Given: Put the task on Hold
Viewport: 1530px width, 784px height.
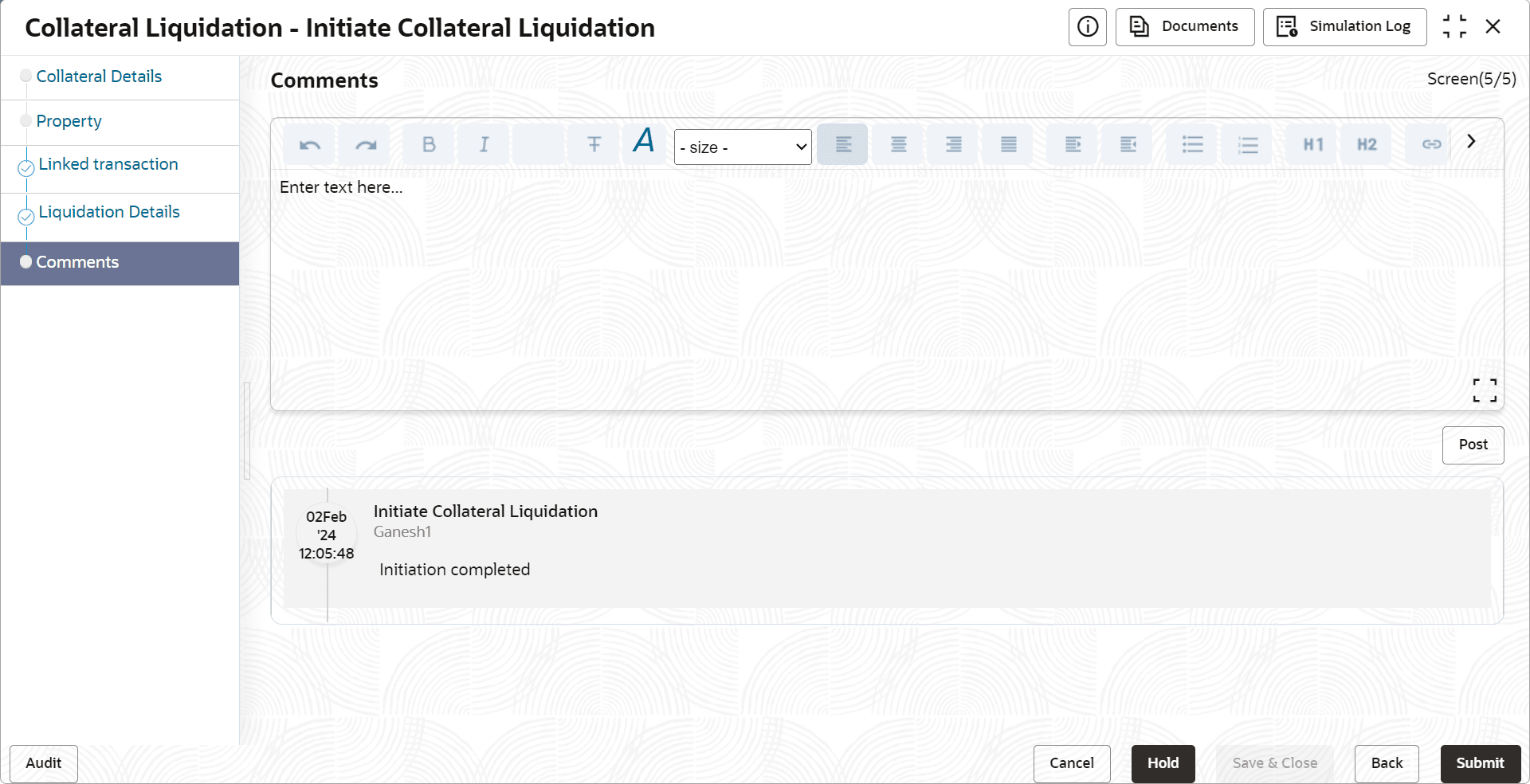Looking at the screenshot, I should coord(1163,763).
